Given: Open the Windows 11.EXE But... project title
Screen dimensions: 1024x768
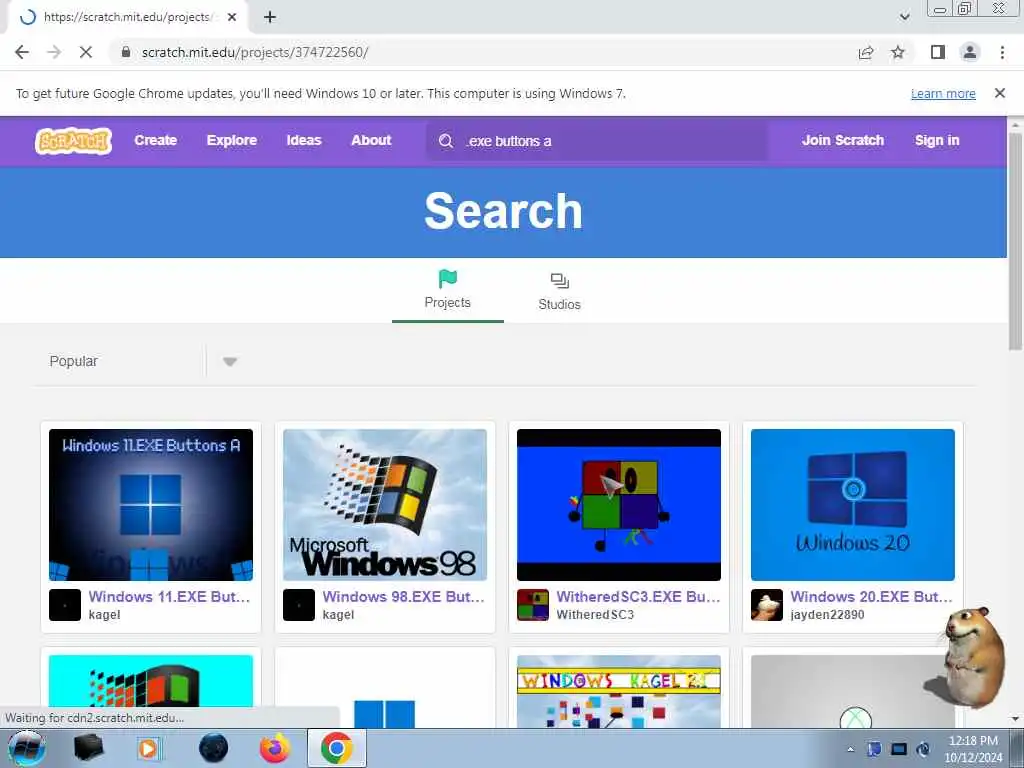Looking at the screenshot, I should 169,596.
